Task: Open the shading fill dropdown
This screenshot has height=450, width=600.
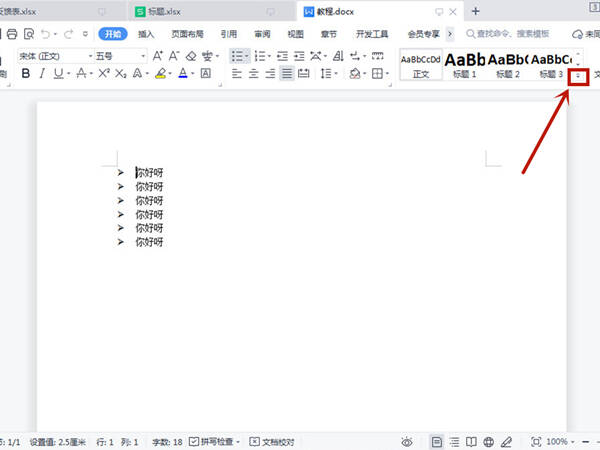Action: [365, 73]
